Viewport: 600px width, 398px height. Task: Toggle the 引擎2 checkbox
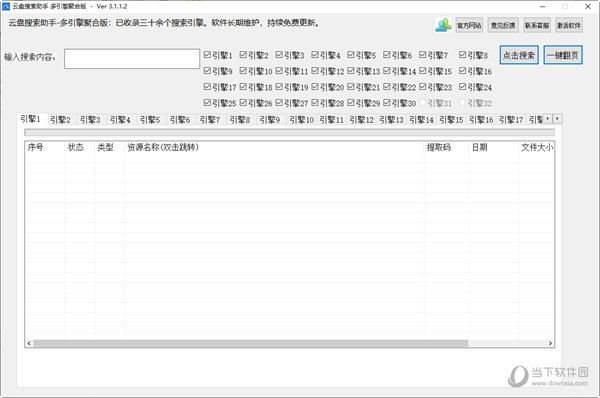(243, 55)
